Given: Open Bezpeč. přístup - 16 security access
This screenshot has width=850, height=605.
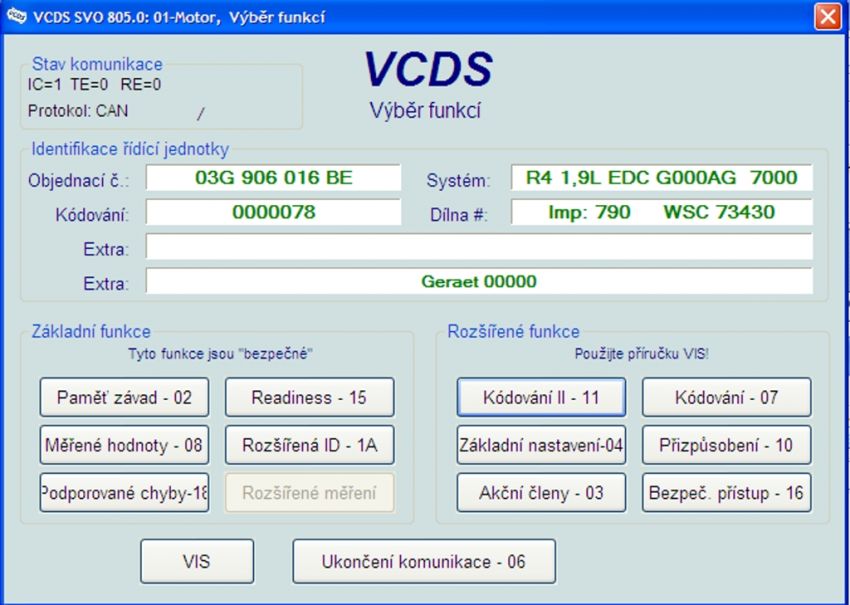Looking at the screenshot, I should (x=726, y=493).
